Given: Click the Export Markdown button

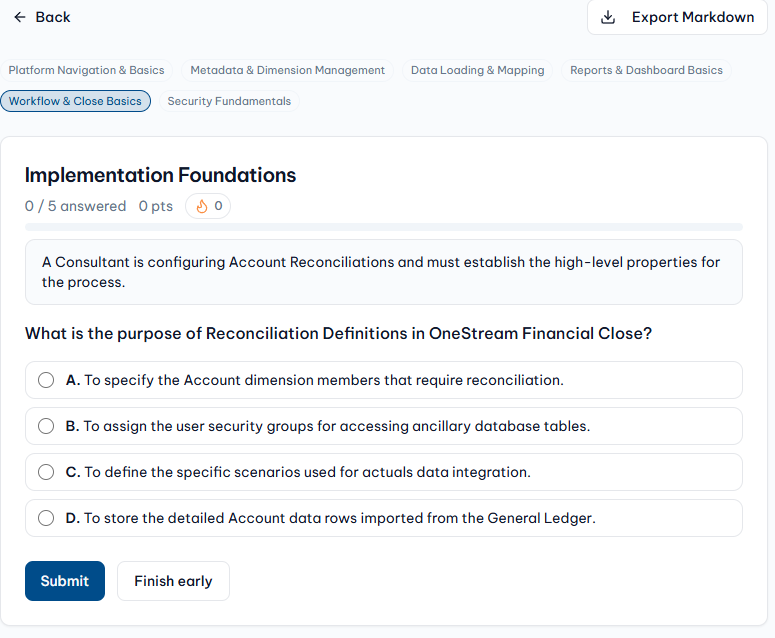Looking at the screenshot, I should tap(677, 17).
